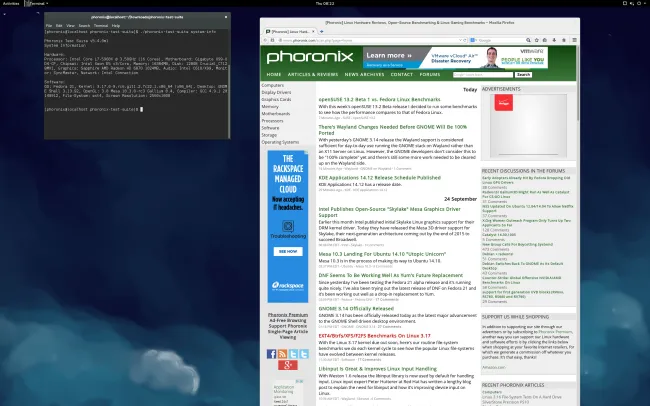Image resolution: width=650 pixels, height=406 pixels.
Task: Open the Google Plus icon
Action: (x=288, y=365)
